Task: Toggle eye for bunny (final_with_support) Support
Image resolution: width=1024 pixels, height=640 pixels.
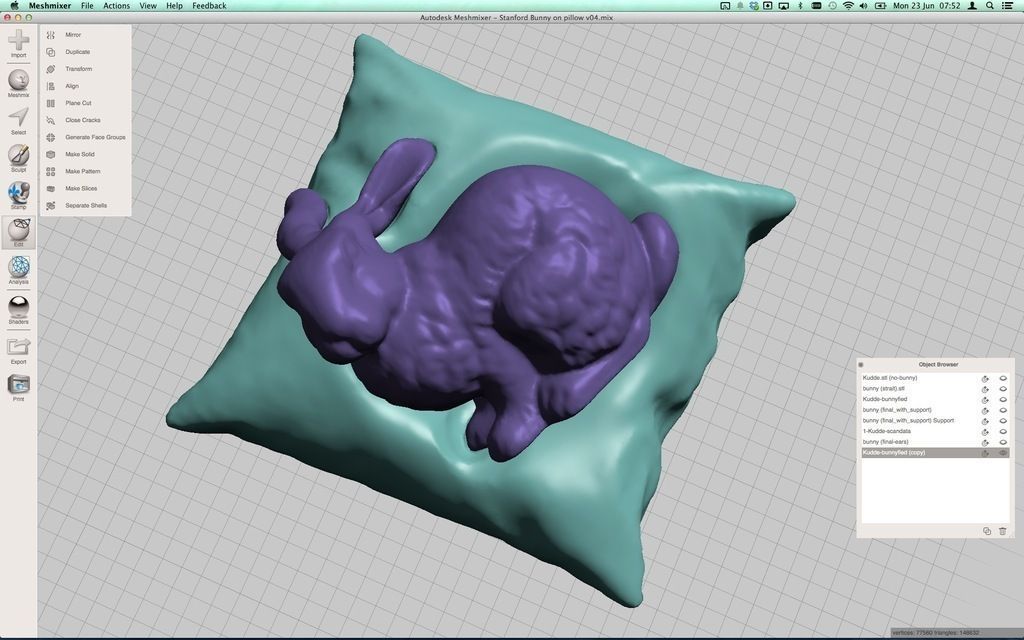Action: coord(1003,421)
